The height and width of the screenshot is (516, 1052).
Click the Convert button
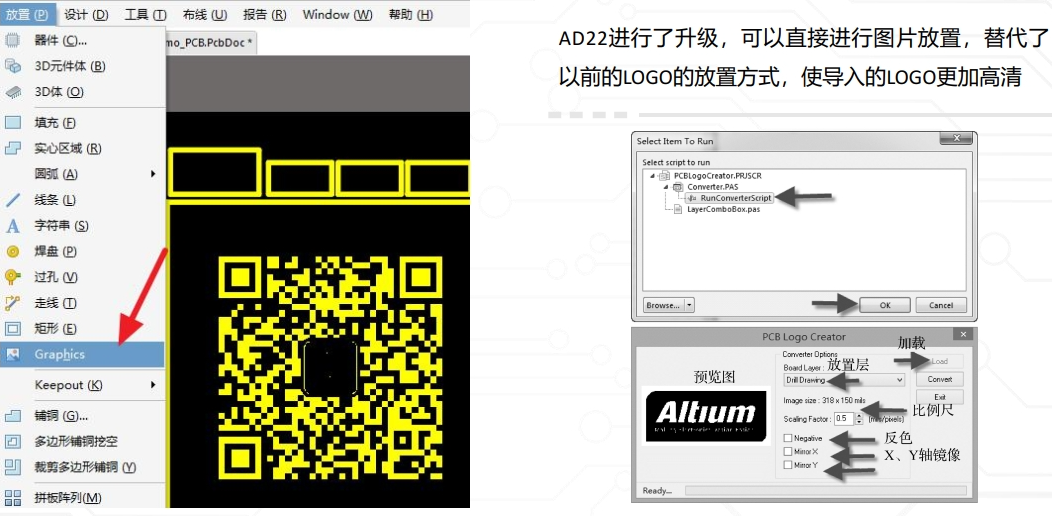click(940, 379)
